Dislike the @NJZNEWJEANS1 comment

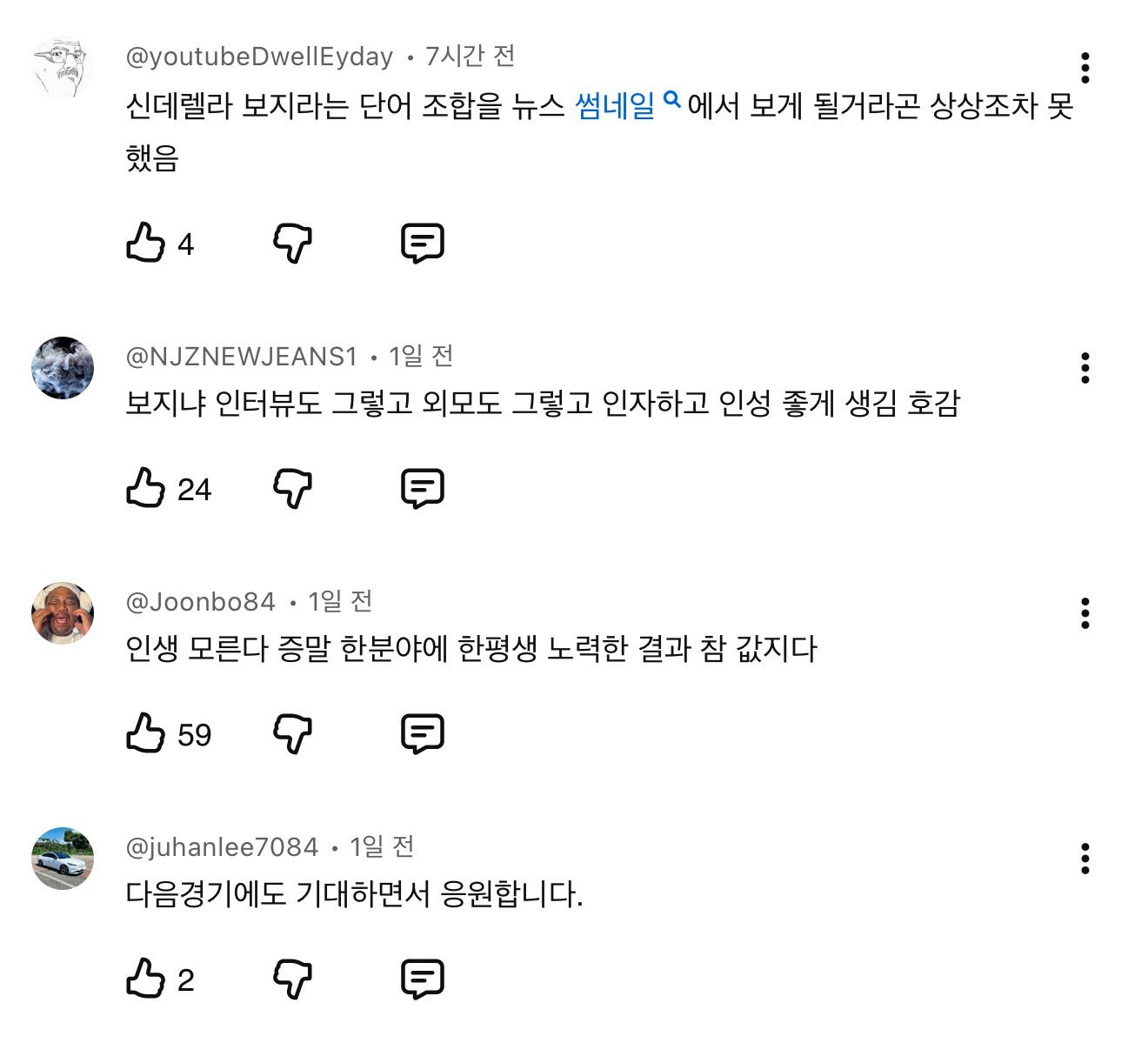(x=293, y=488)
